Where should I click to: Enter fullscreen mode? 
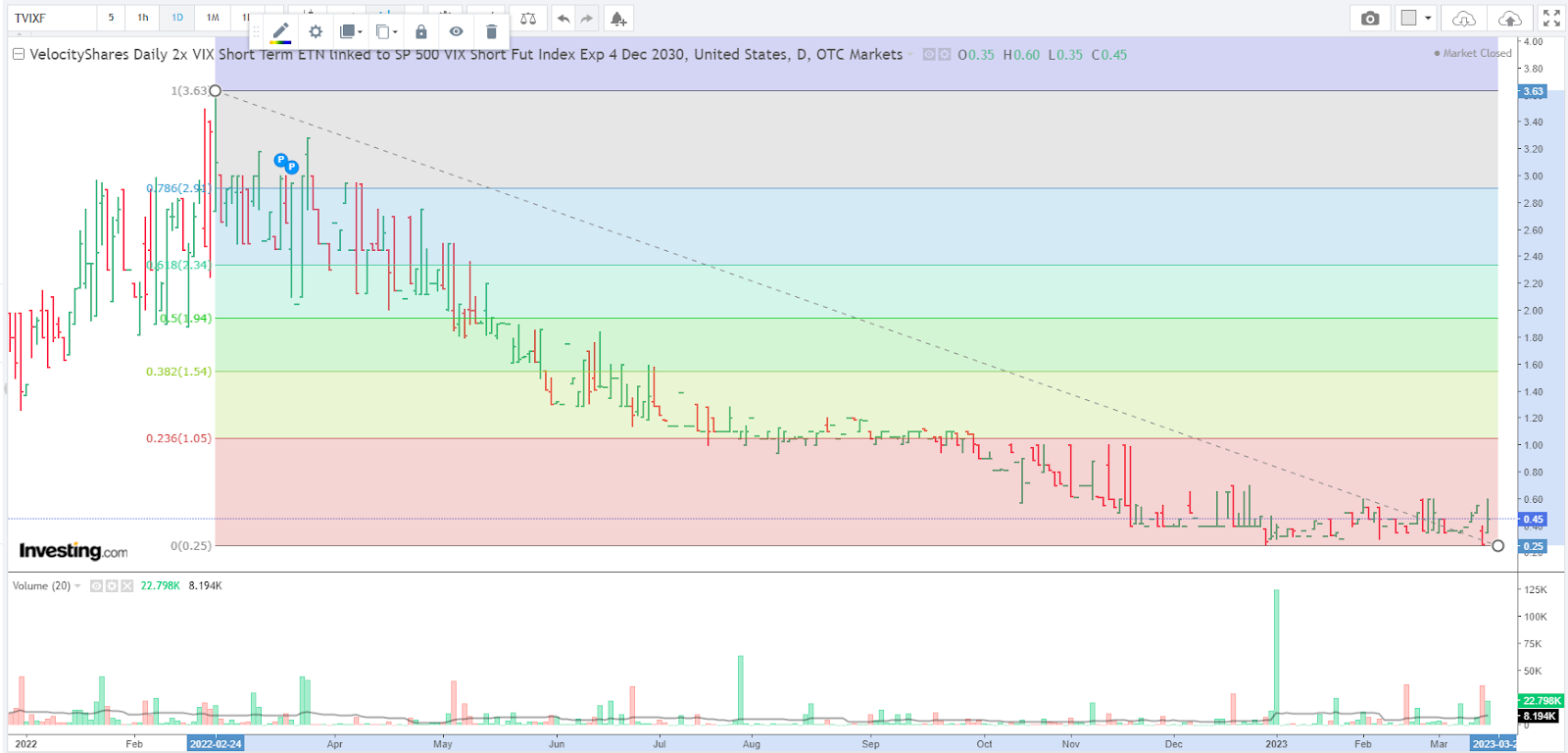click(x=1551, y=19)
